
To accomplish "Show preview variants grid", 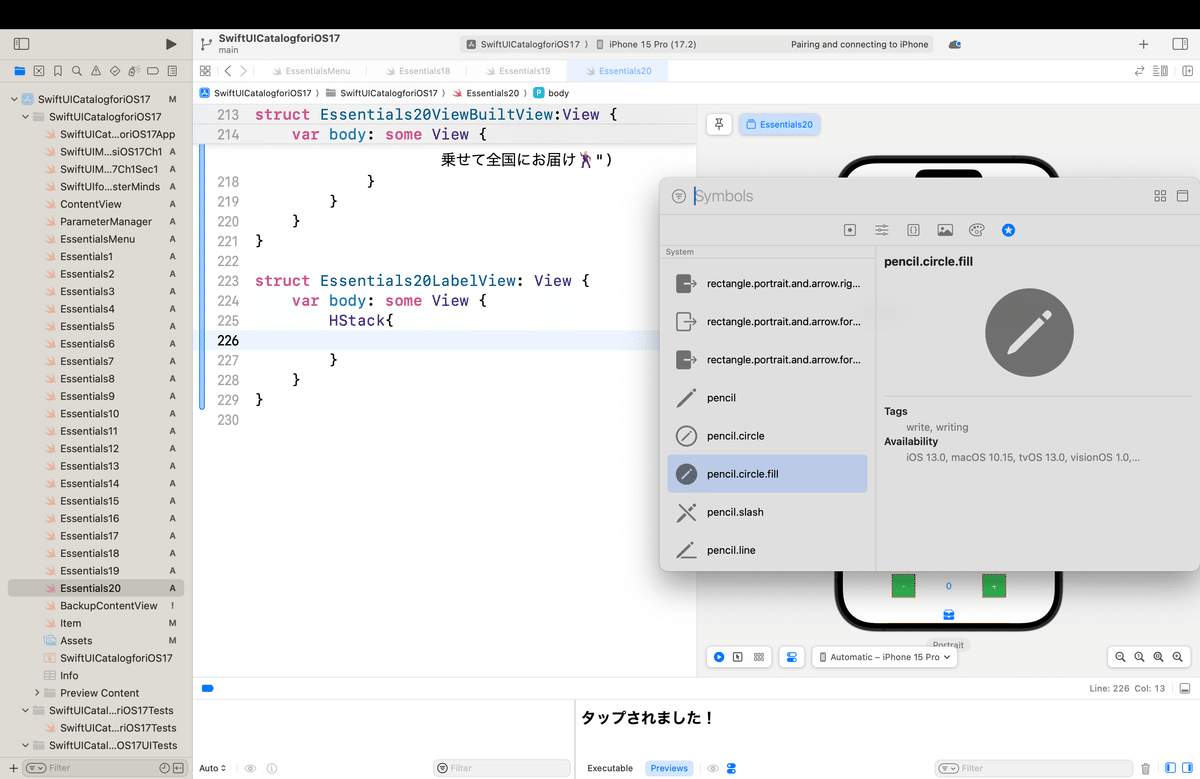I will 759,657.
